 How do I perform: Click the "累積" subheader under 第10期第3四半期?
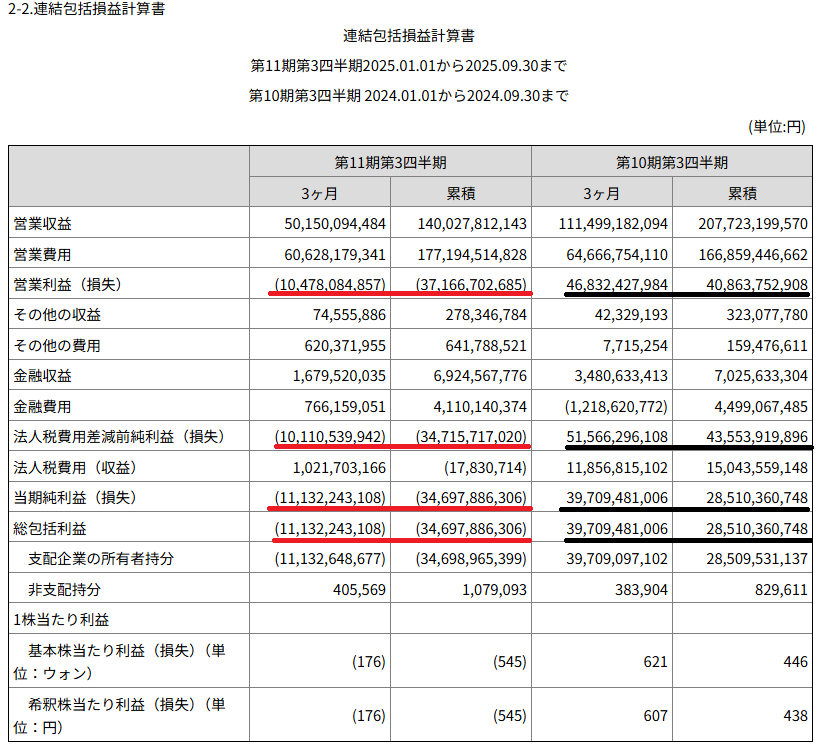click(x=742, y=193)
